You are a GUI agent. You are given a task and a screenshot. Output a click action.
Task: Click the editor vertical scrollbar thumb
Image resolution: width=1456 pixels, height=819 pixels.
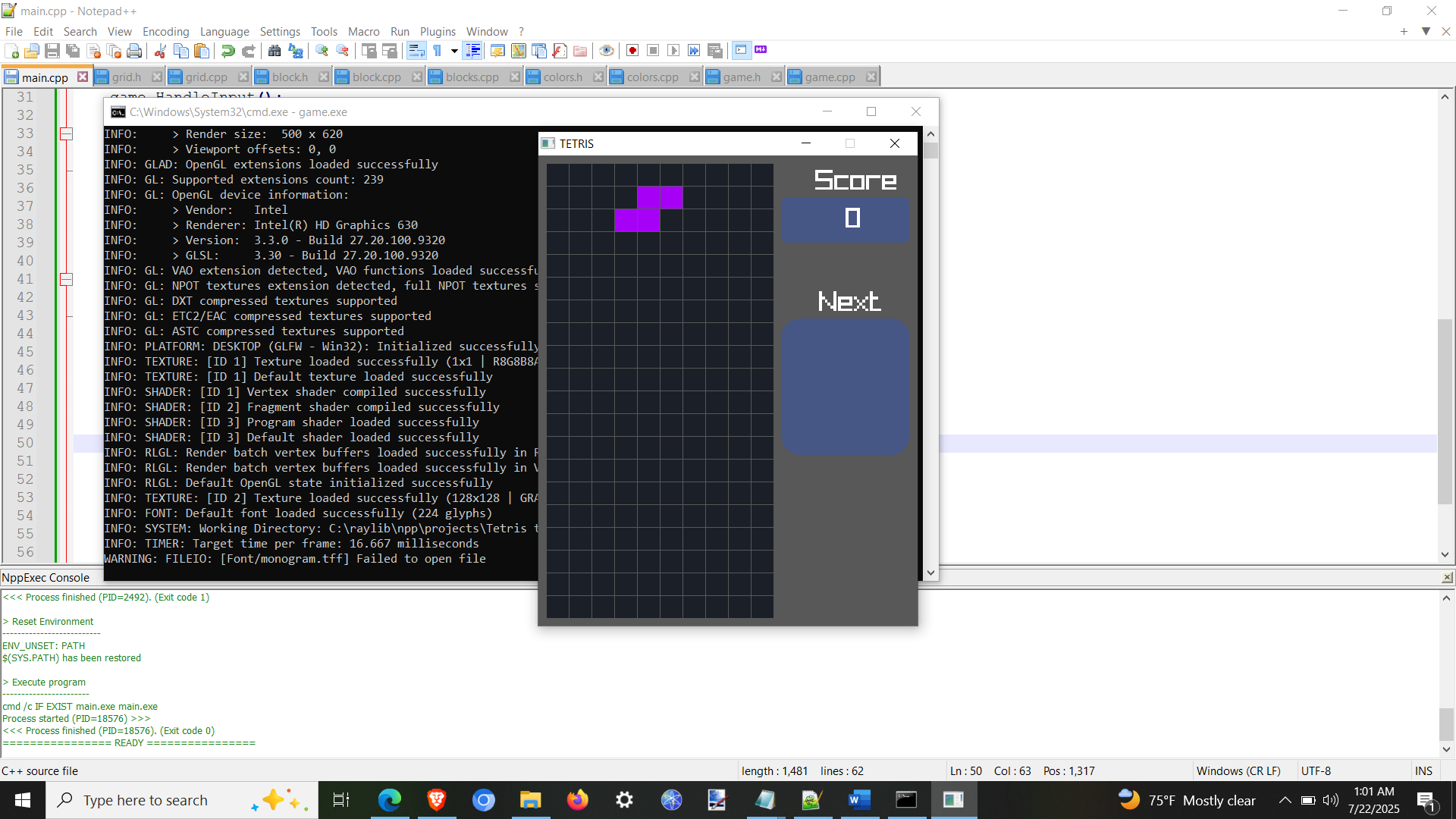click(1445, 412)
